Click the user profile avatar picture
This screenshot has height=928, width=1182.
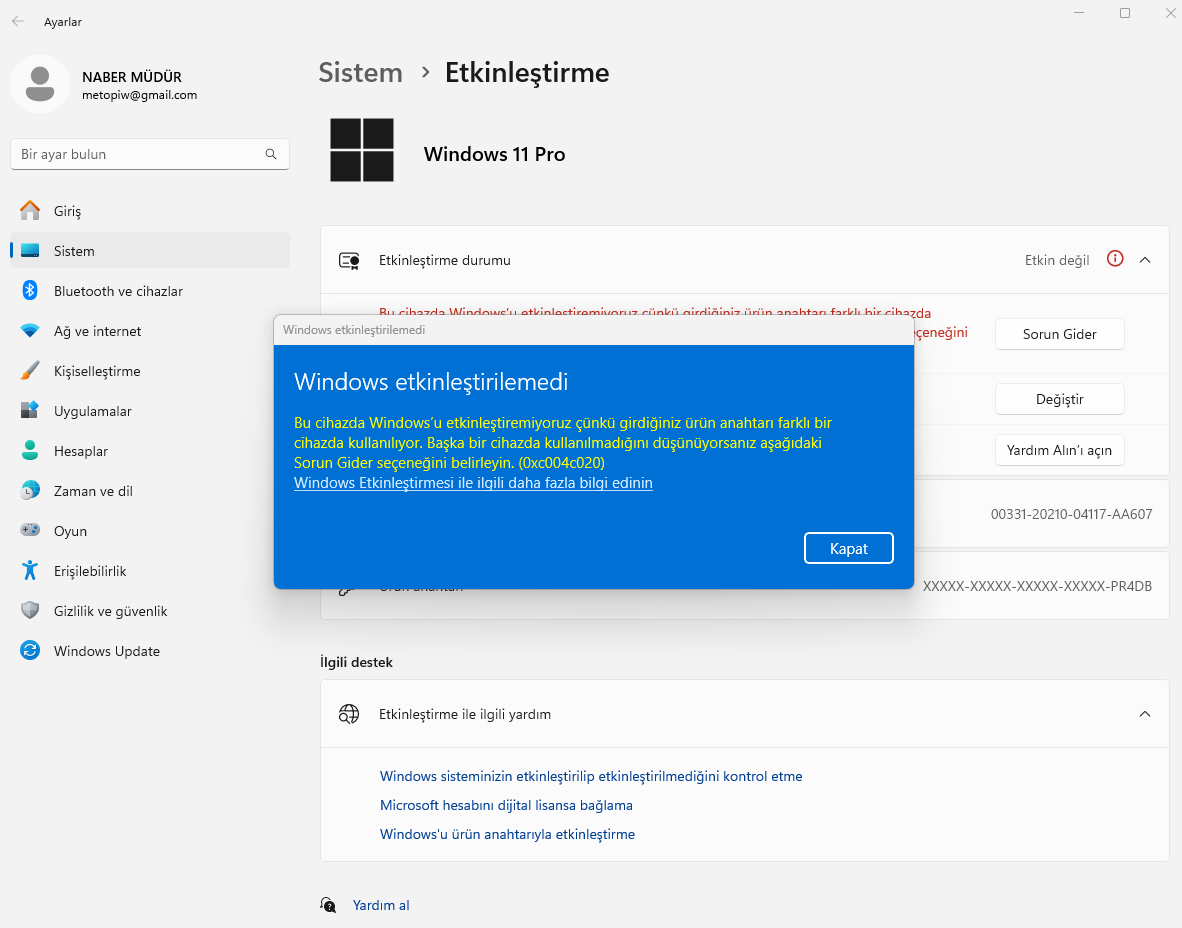click(x=40, y=84)
